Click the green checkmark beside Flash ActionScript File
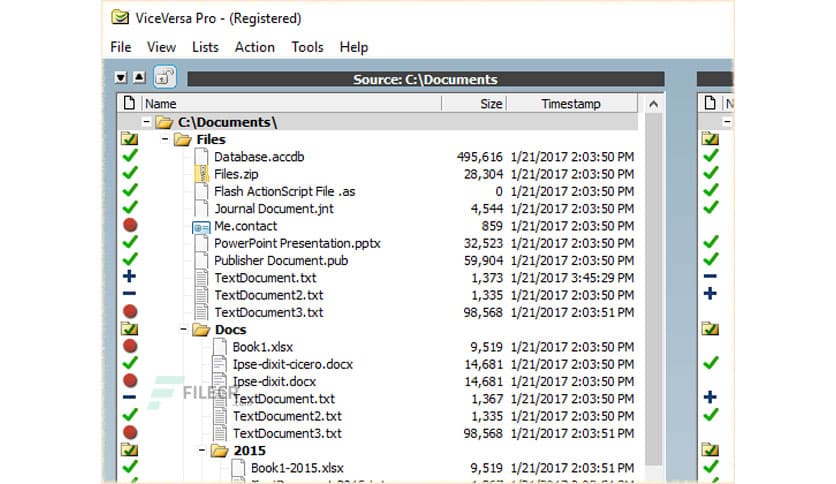 130,190
